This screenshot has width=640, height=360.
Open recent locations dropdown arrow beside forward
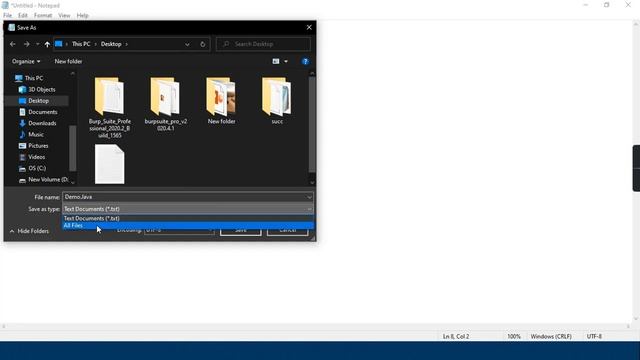[37, 44]
